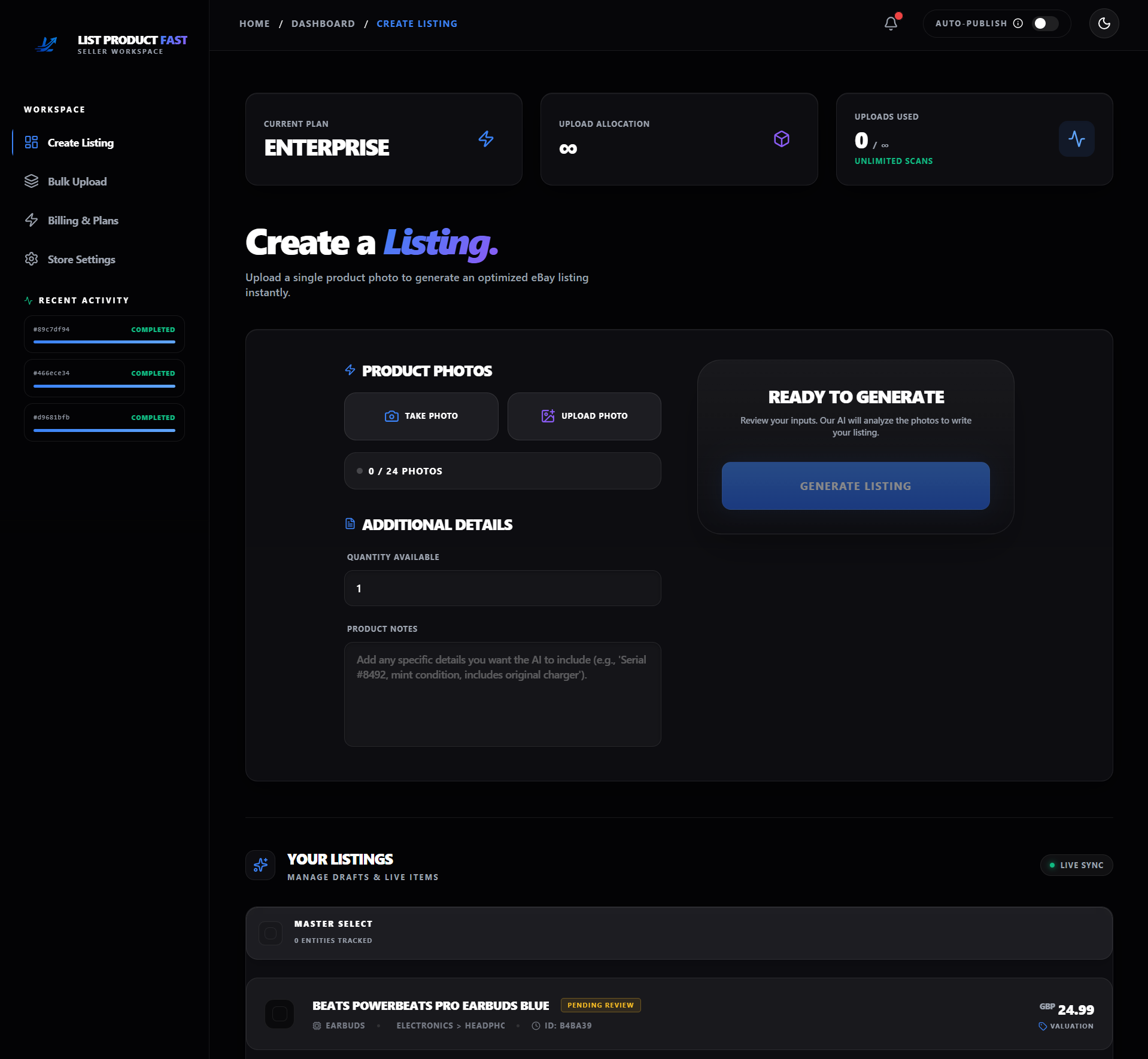Enable the Auto-Publish toggle
Viewport: 1148px width, 1059px height.
click(x=1045, y=23)
